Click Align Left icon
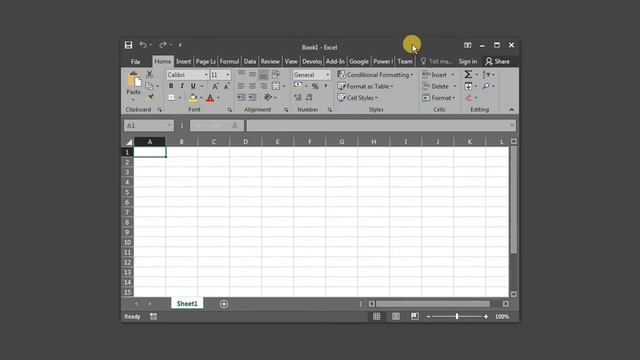 tap(242, 86)
